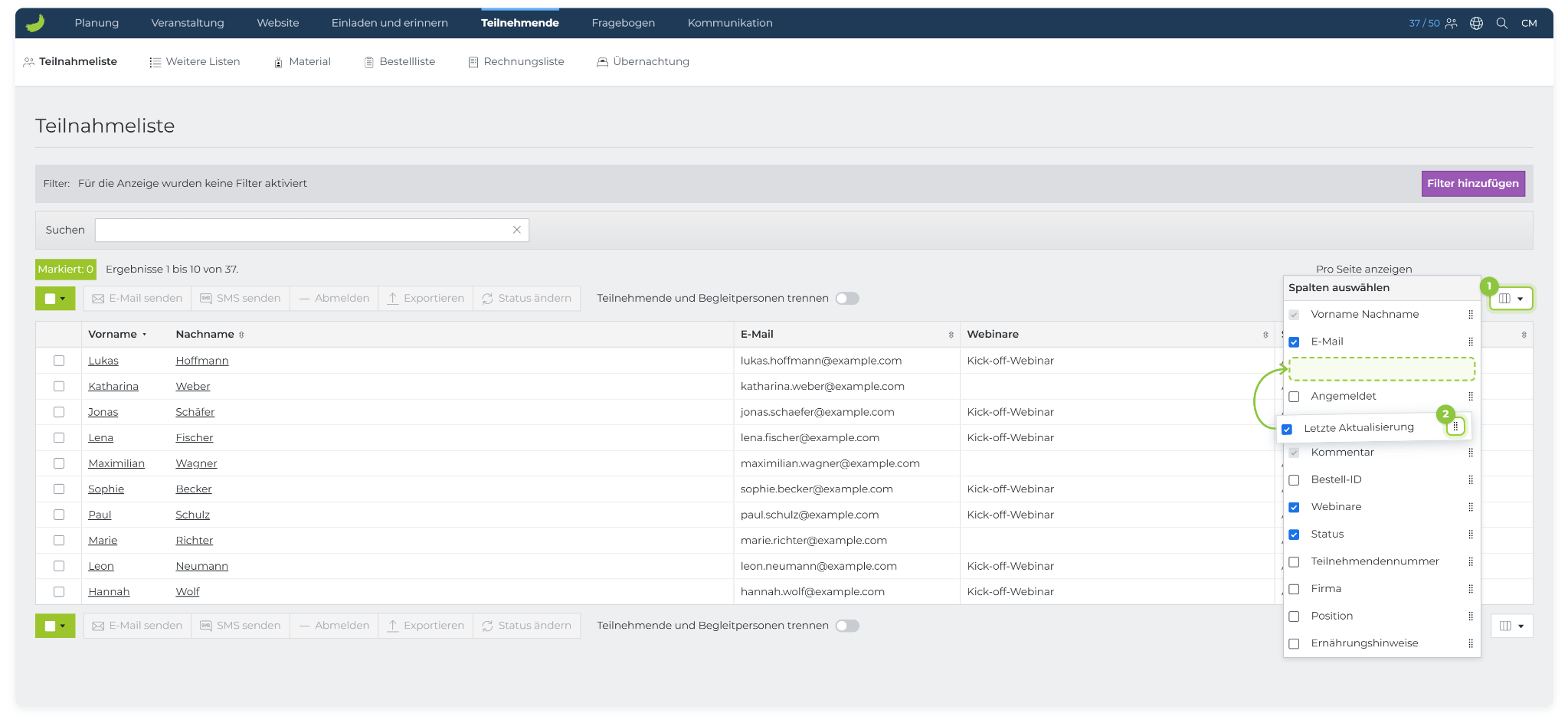Screen dimensions: 1568x726
Task: Click the Markiert: 0 badge
Action: [x=66, y=269]
